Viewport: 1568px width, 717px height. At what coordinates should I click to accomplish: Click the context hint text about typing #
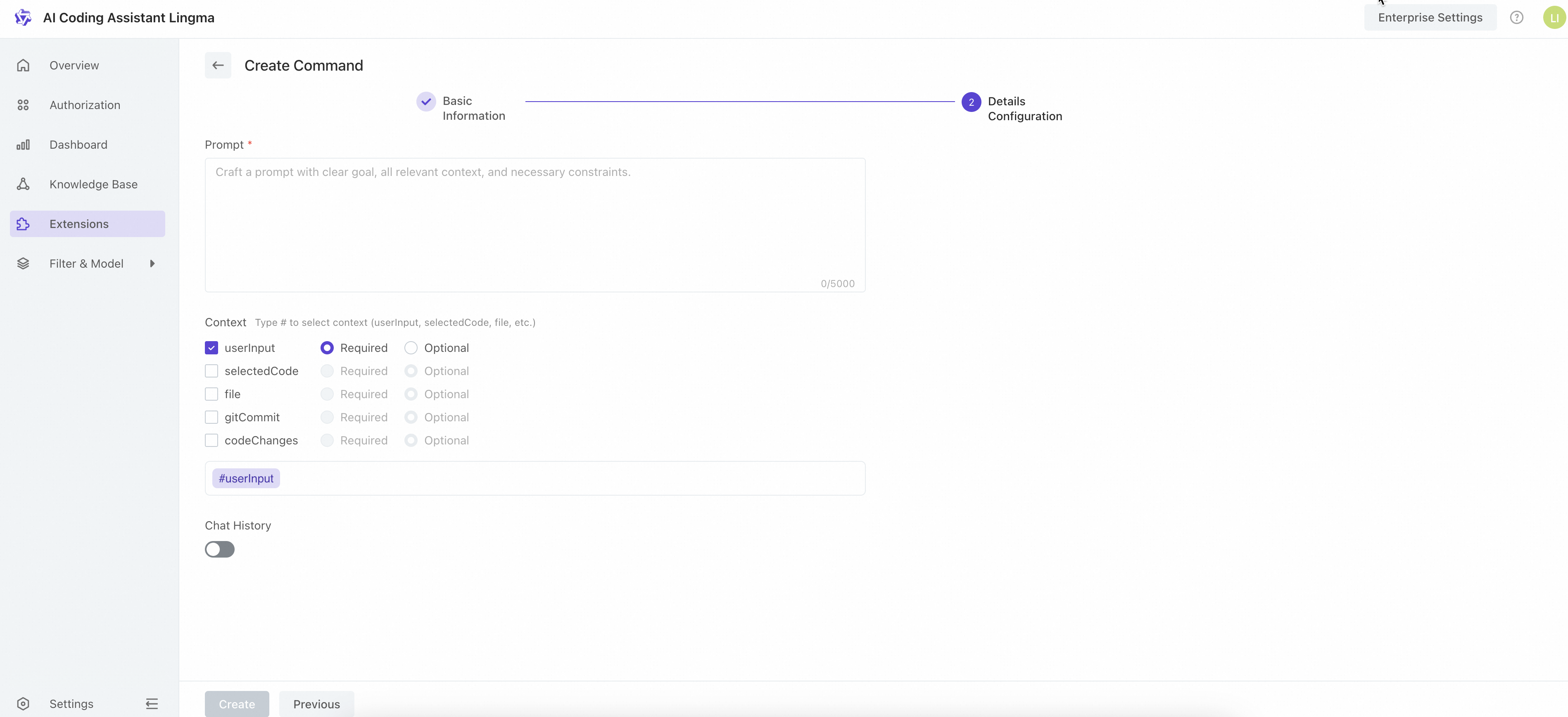click(x=395, y=323)
